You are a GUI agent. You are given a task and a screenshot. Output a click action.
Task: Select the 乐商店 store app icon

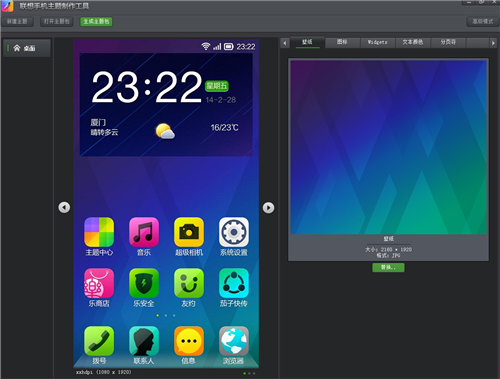(99, 283)
